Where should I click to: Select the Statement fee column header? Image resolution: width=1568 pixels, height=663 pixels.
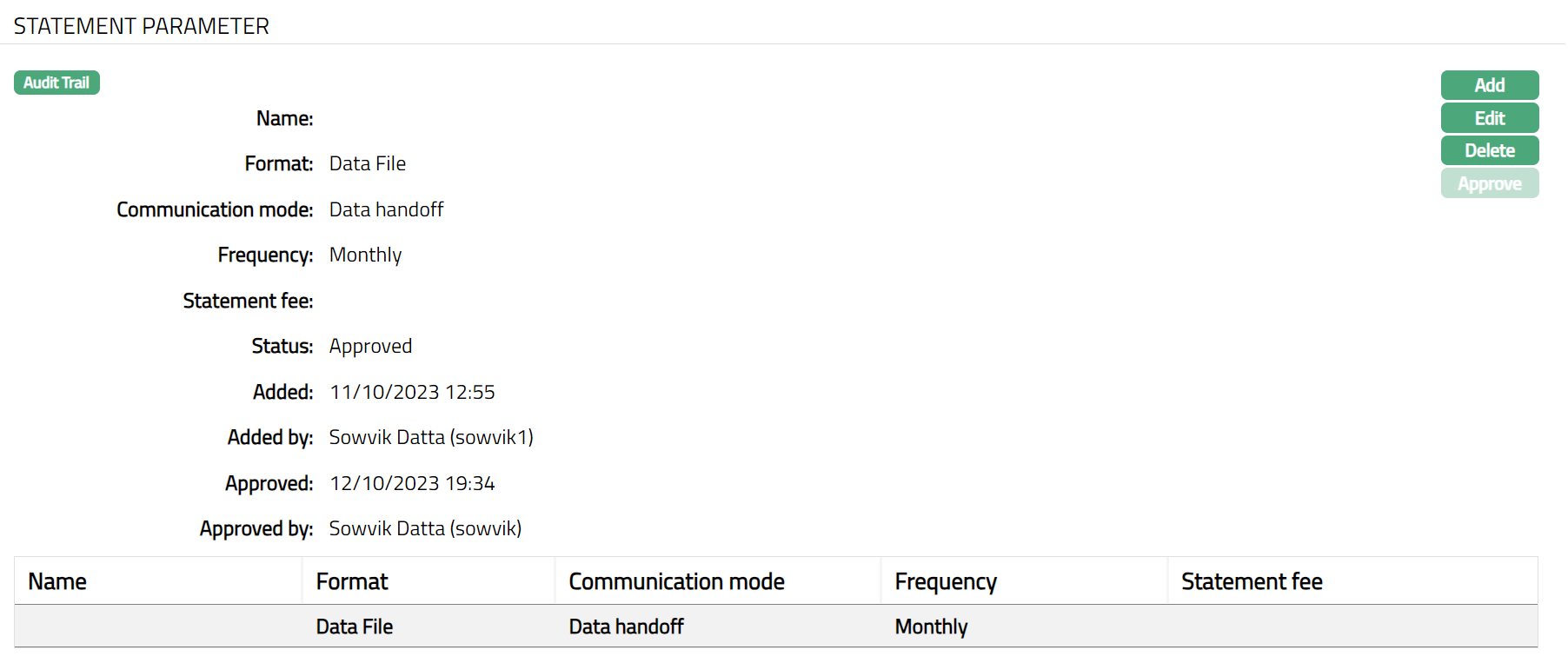click(1252, 581)
